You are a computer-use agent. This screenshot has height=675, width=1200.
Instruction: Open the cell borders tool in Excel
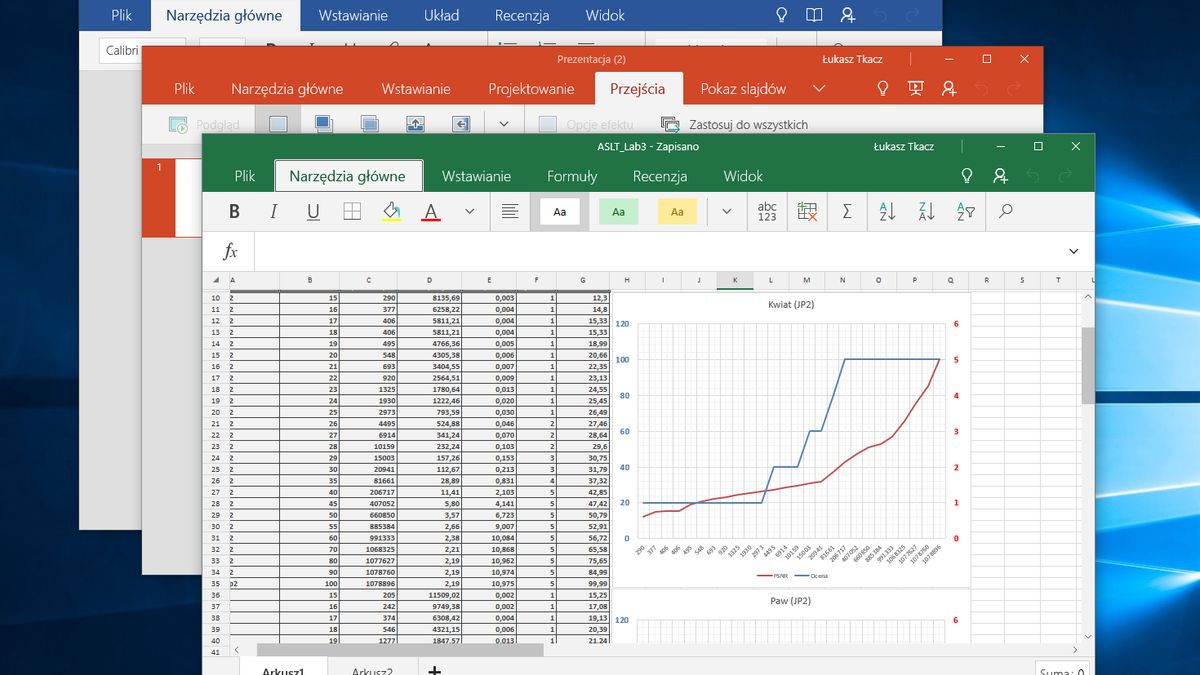(352, 211)
